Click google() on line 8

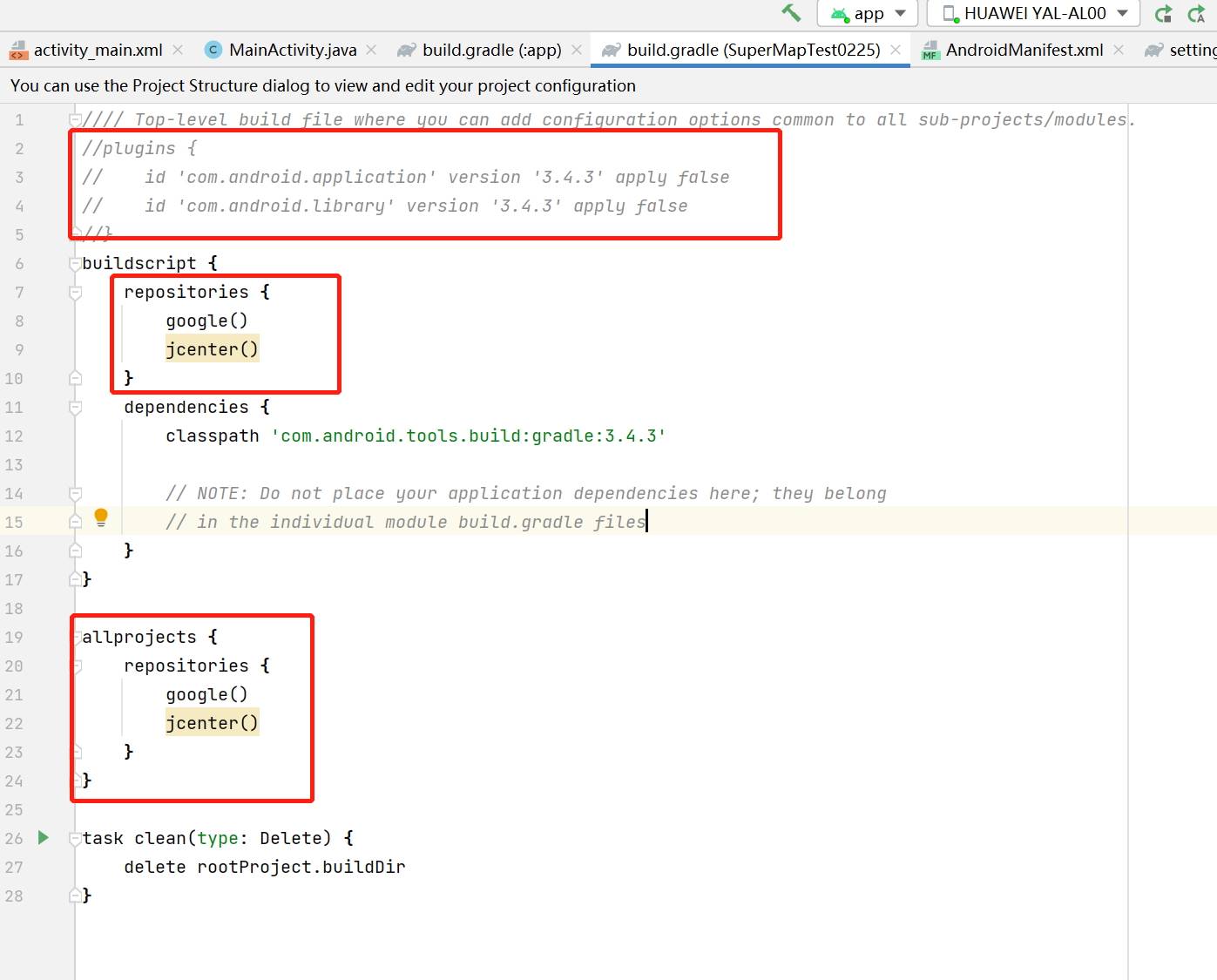pyautogui.click(x=206, y=321)
